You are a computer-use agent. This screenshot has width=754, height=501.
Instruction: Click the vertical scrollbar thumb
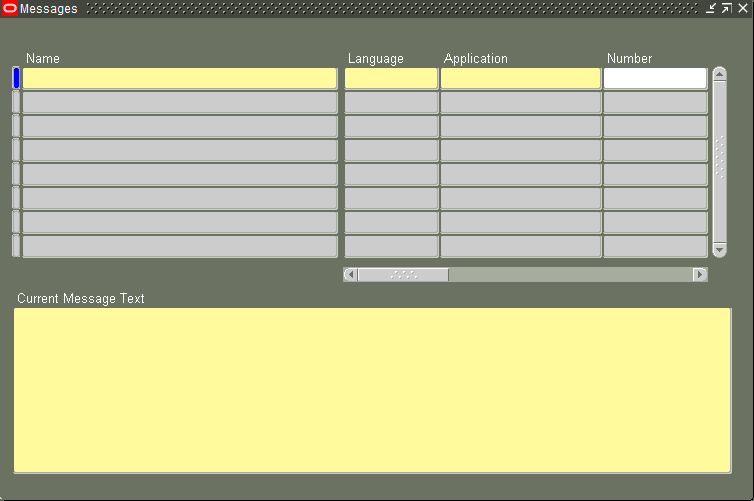719,160
